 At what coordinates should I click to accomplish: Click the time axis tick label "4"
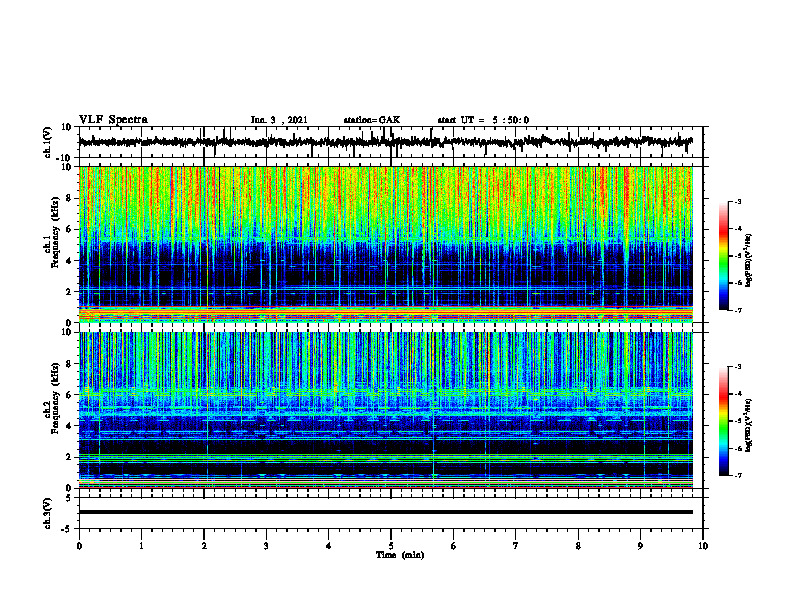coord(329,546)
